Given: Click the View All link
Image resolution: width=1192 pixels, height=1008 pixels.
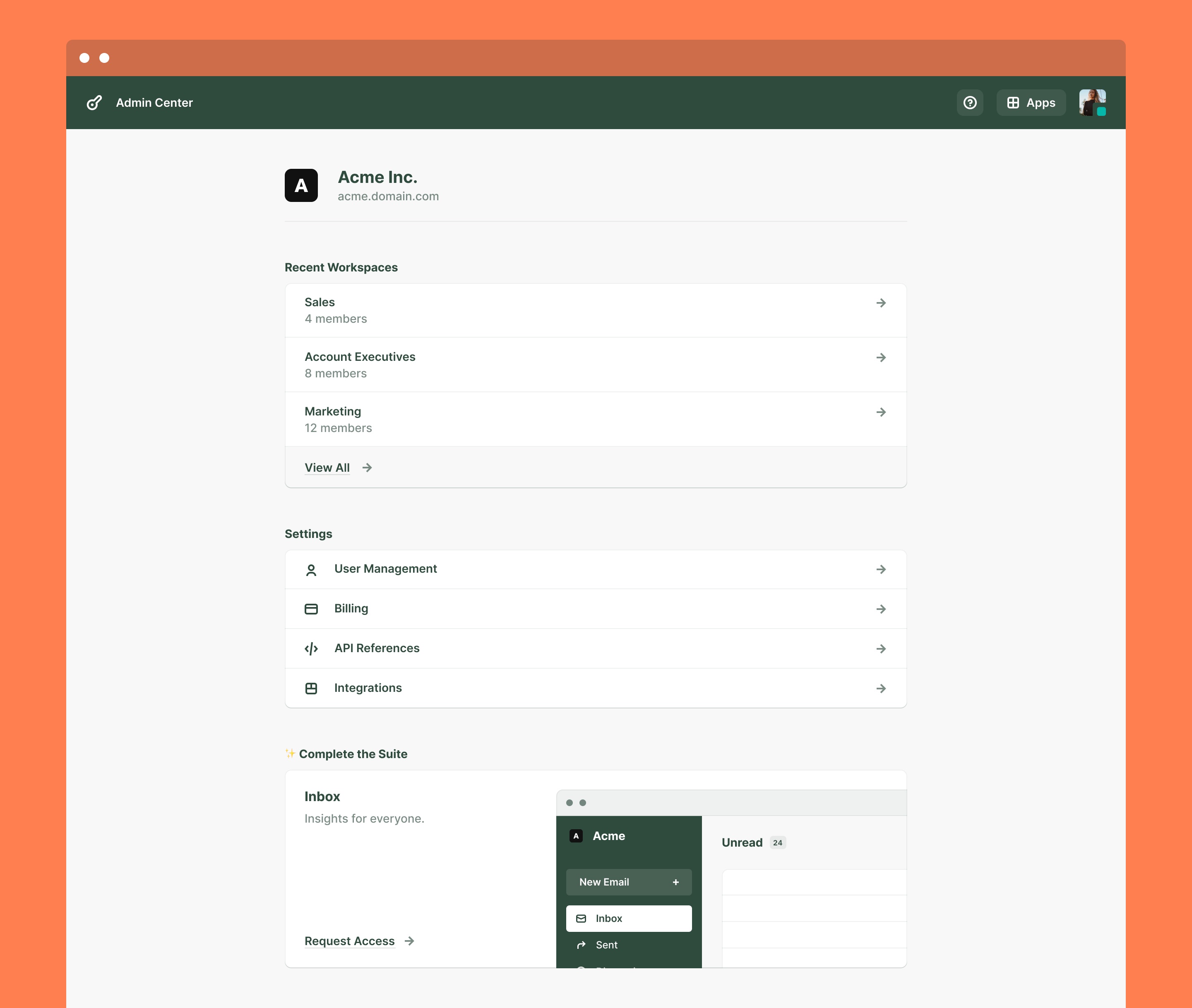Looking at the screenshot, I should (x=327, y=468).
